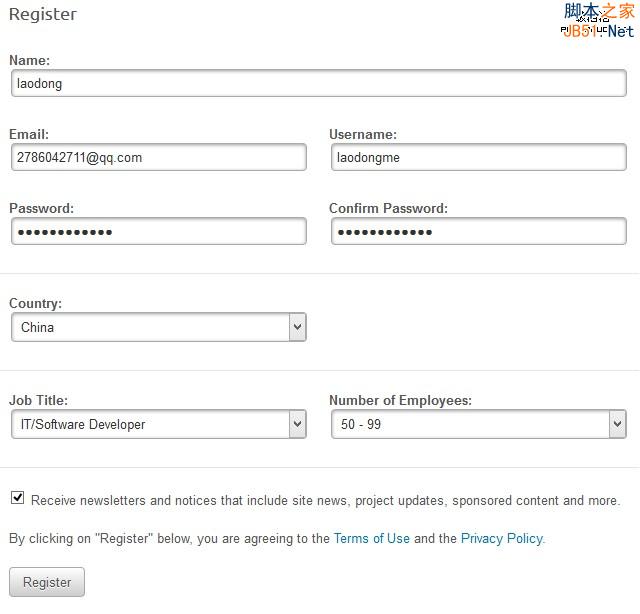Image resolution: width=640 pixels, height=614 pixels.
Task: Follow the Privacy Policy link
Action: point(501,538)
